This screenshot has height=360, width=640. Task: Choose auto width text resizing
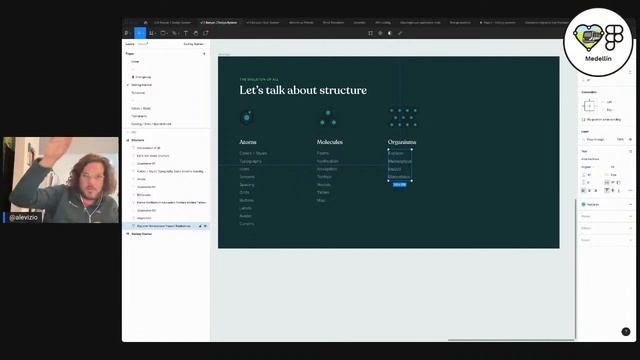point(607,182)
